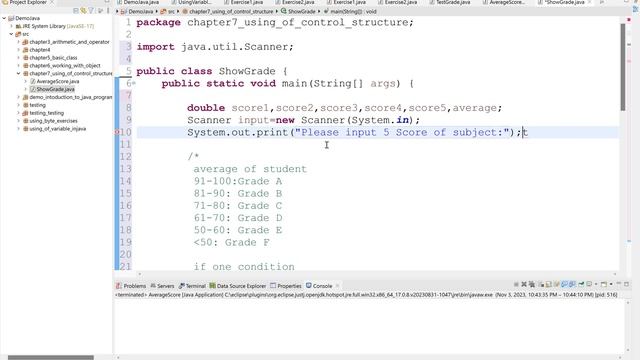640x360 pixels.
Task: Click Remove Launch icon in Console
Action: (x=524, y=284)
